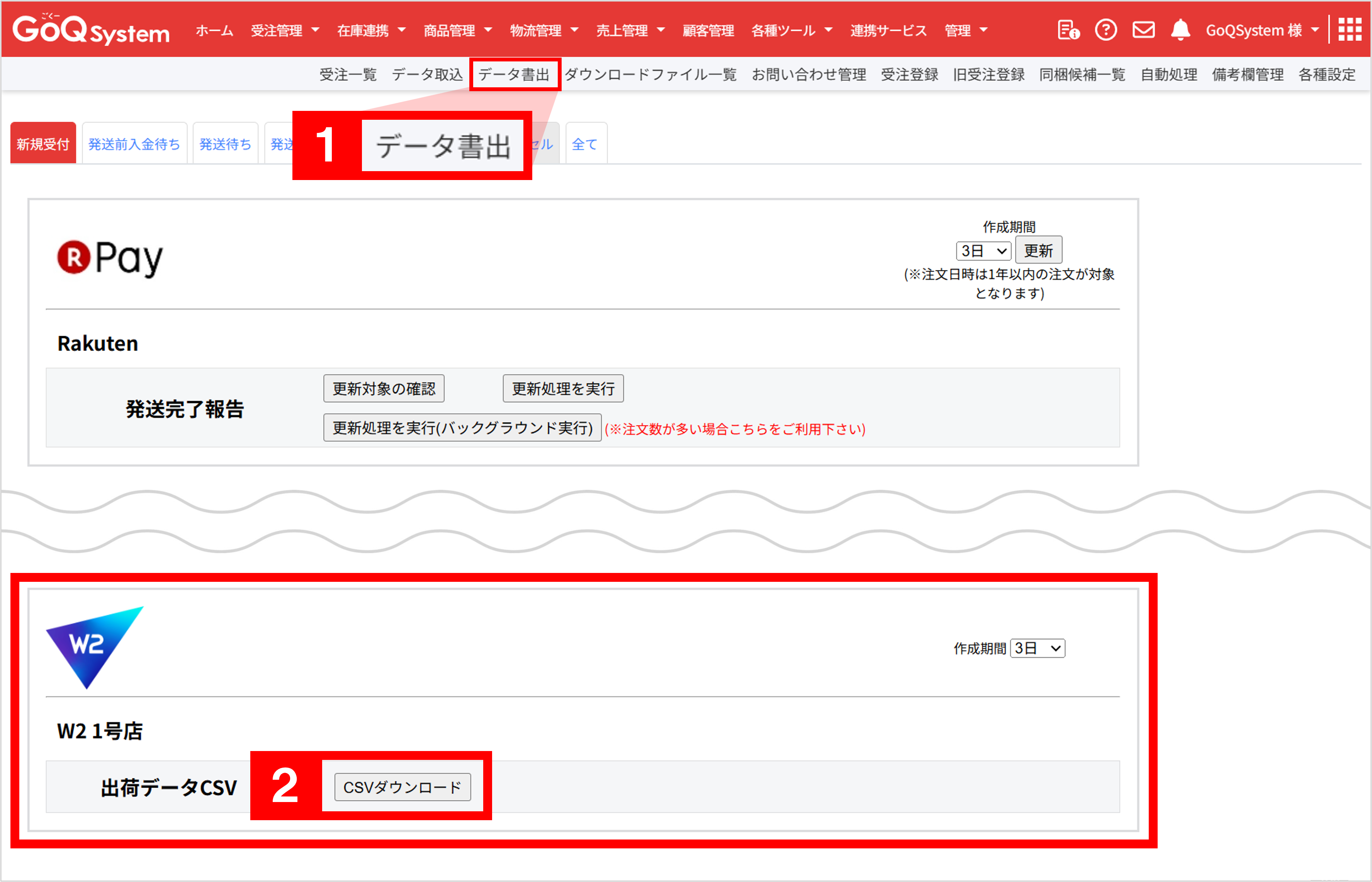Click the CSVダウンロード button
The image size is (1372, 882).
point(402,787)
